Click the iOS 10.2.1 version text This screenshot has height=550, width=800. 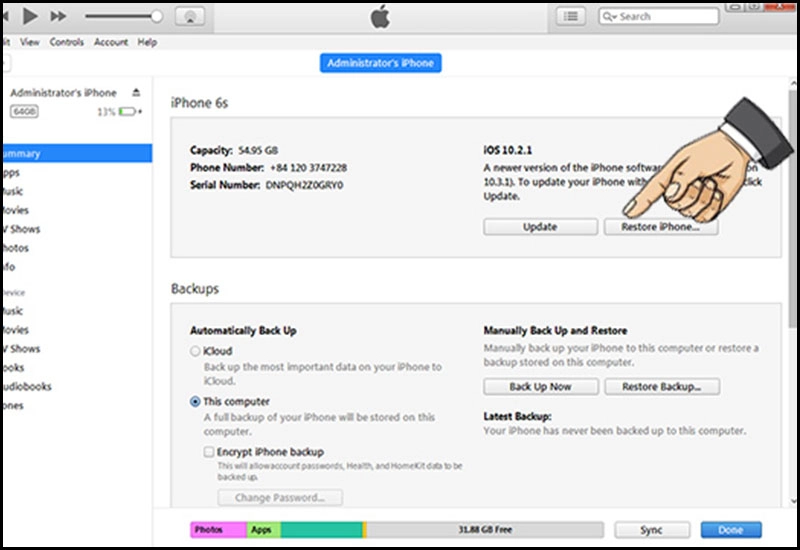[508, 151]
